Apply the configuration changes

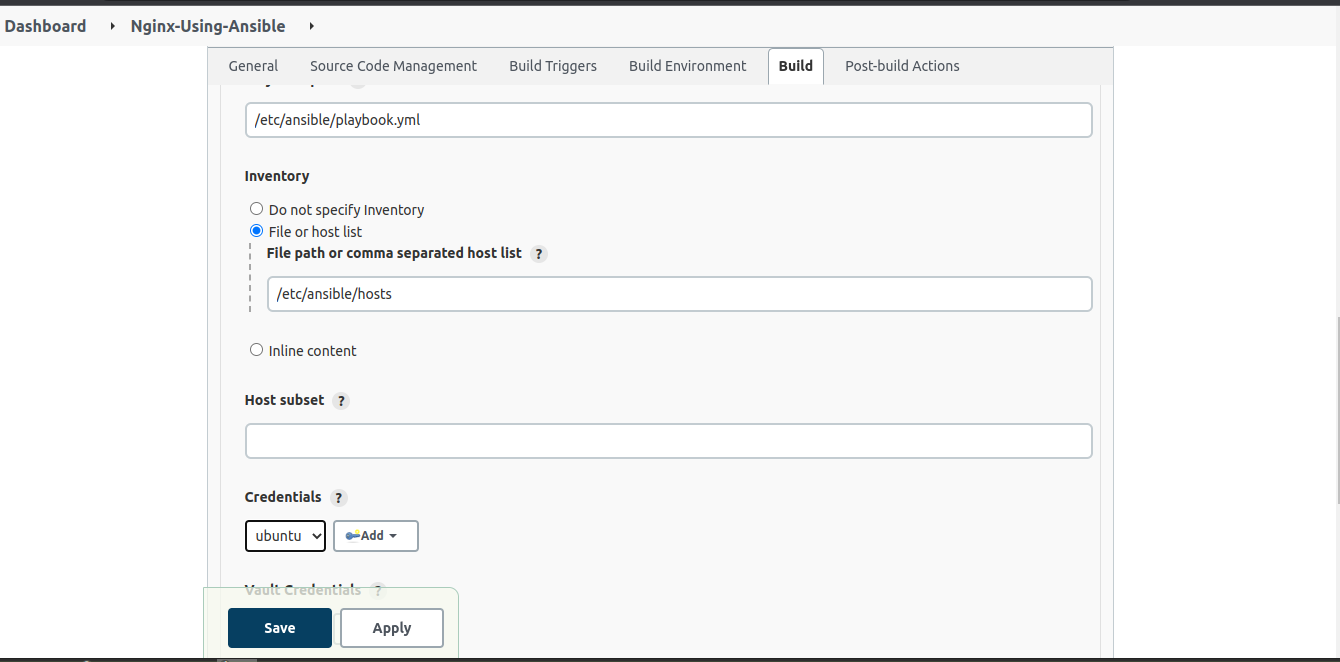[392, 628]
